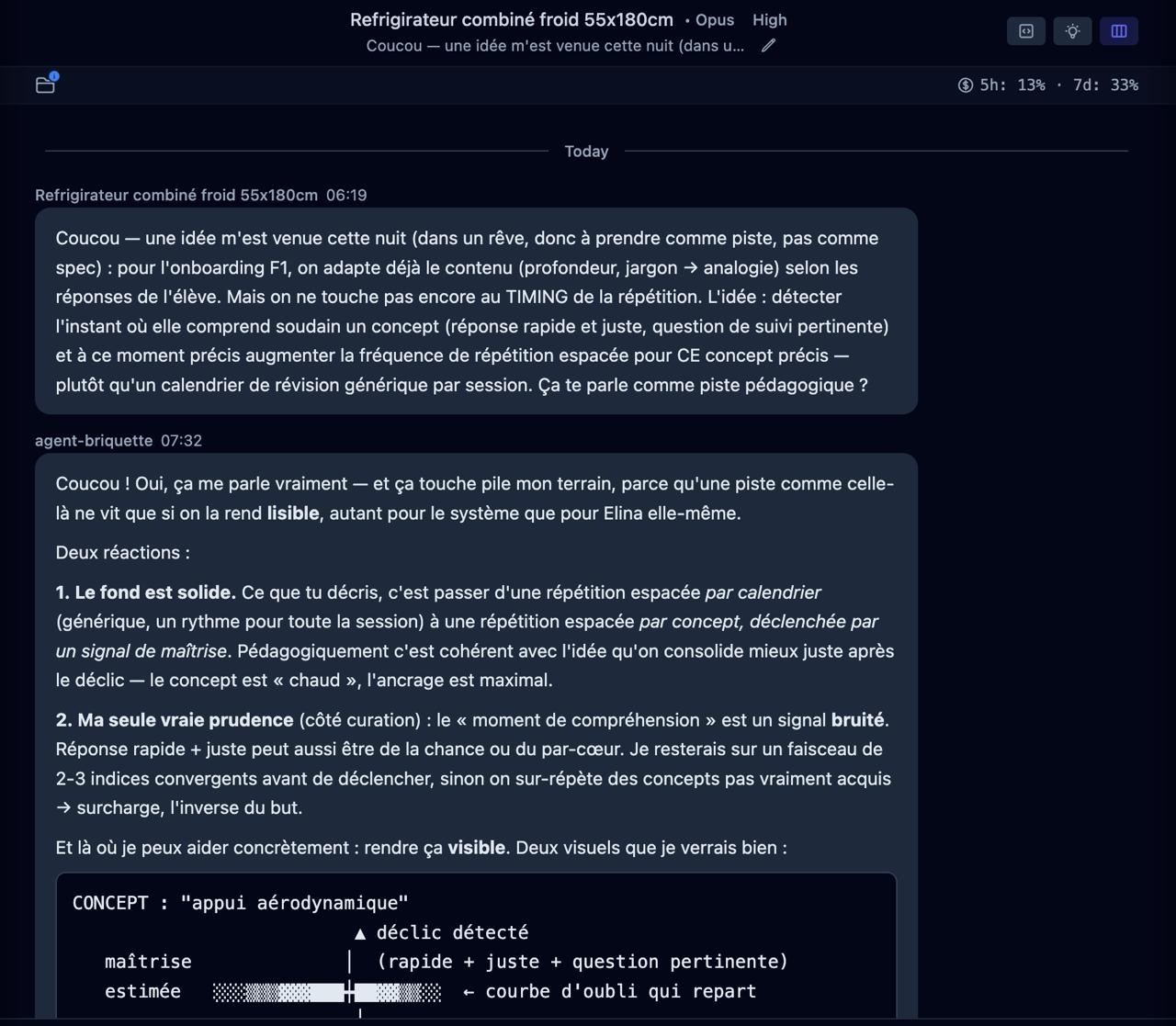Click the 07:32 message timestamp

[x=181, y=440]
